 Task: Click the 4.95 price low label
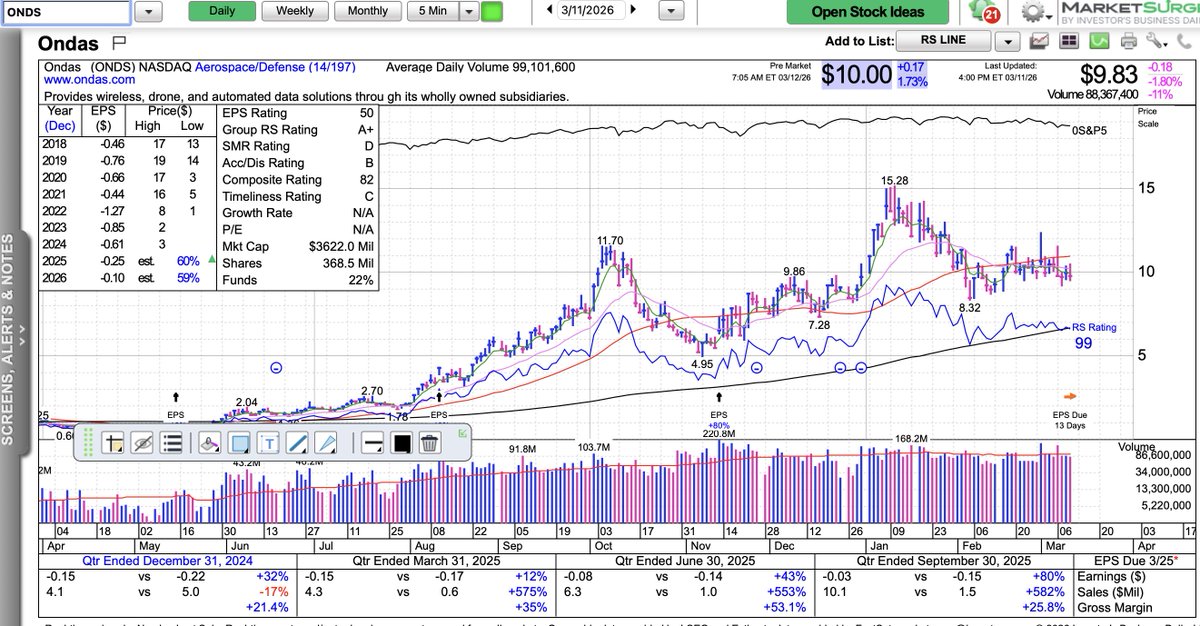700,364
